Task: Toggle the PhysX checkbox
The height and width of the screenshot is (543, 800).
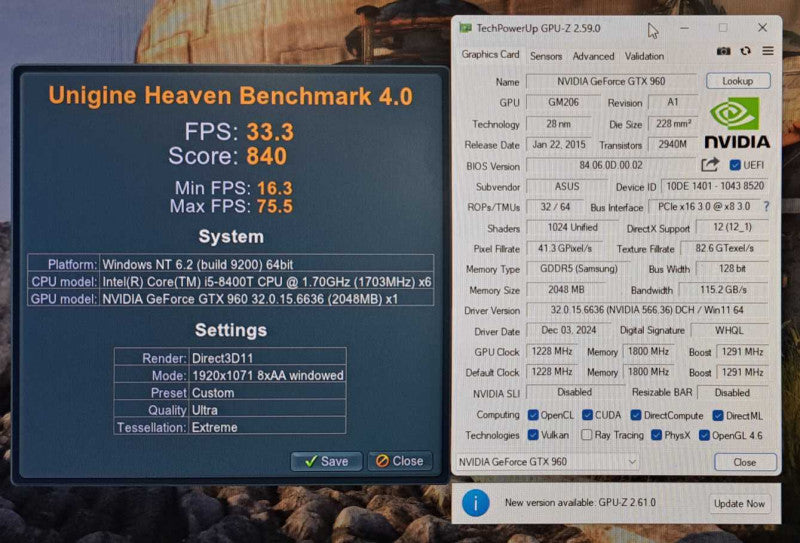Action: coord(657,435)
